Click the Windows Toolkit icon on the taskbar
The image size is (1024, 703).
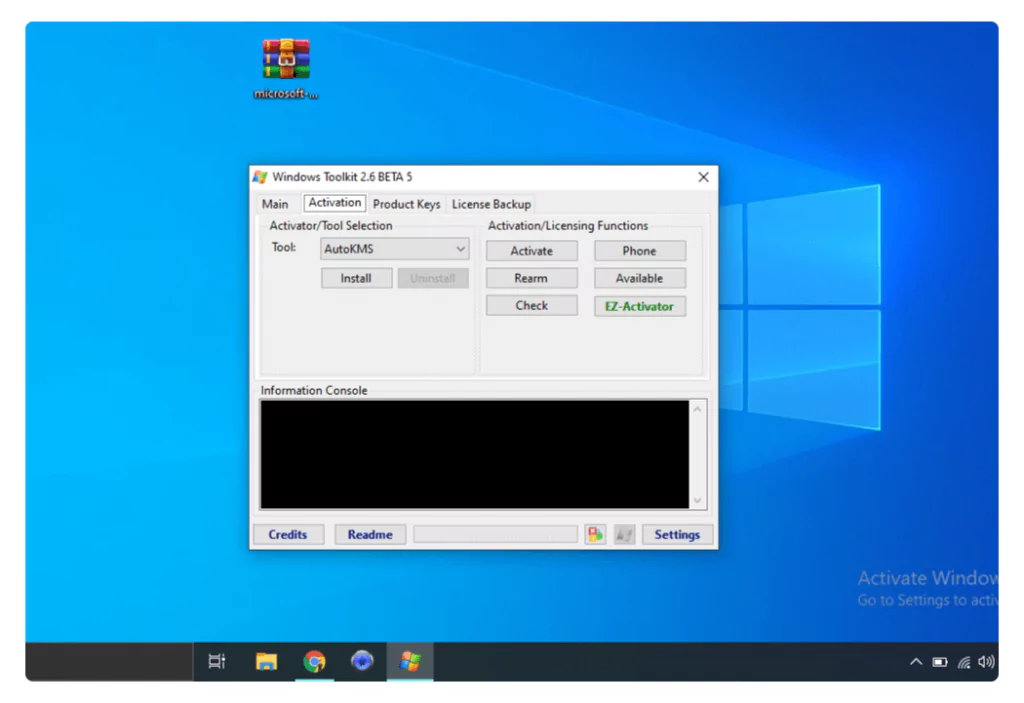[410, 661]
